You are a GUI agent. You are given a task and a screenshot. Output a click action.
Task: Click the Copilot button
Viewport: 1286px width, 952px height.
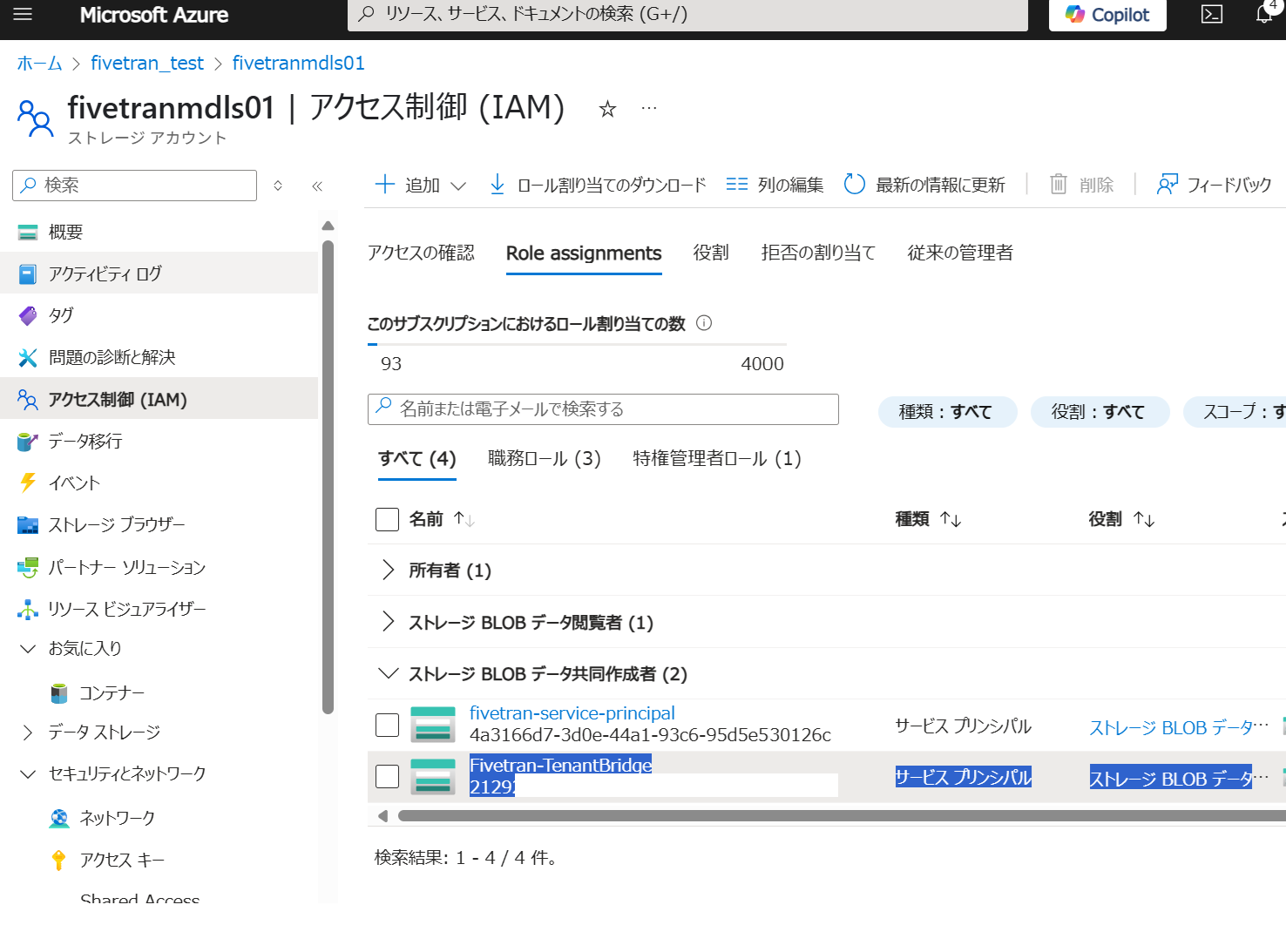coord(1107,15)
